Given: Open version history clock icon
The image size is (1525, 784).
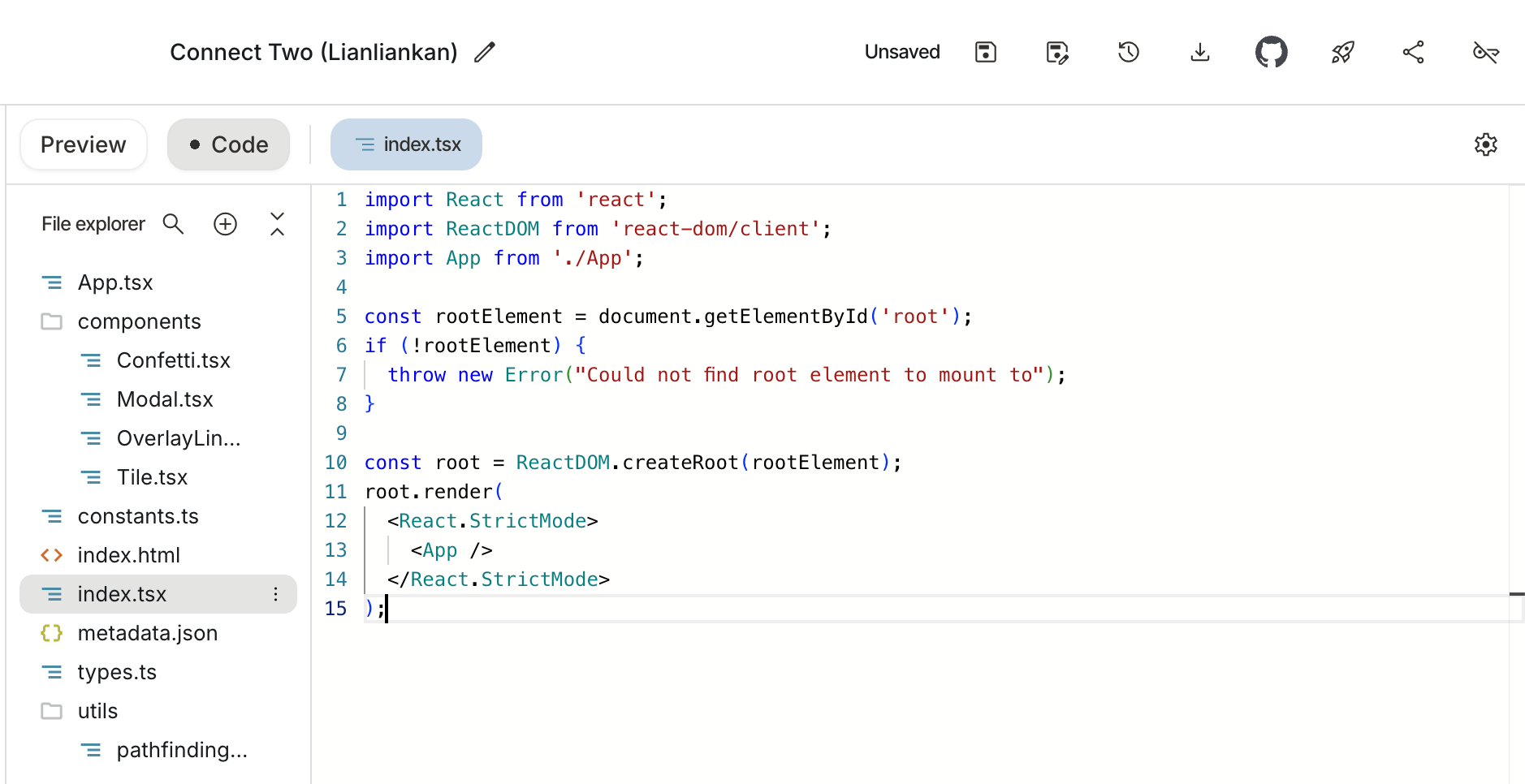Looking at the screenshot, I should [1128, 52].
